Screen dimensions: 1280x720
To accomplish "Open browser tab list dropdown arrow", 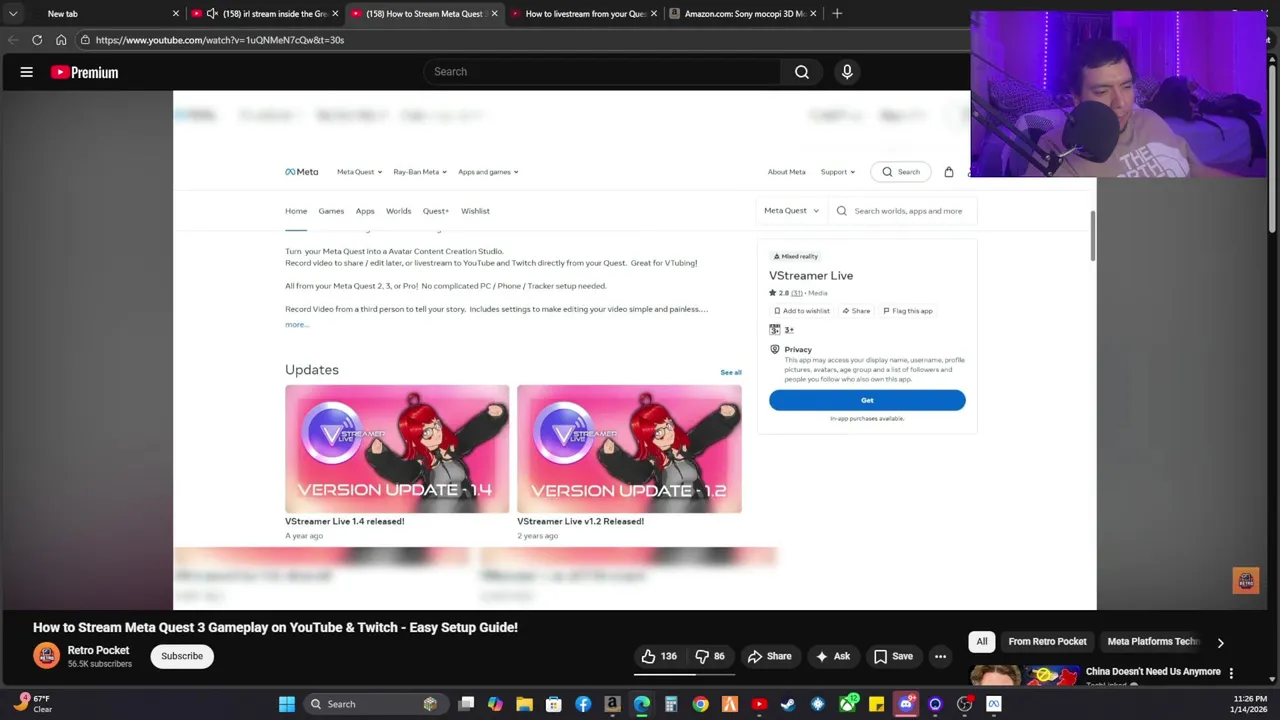I will click(13, 14).
